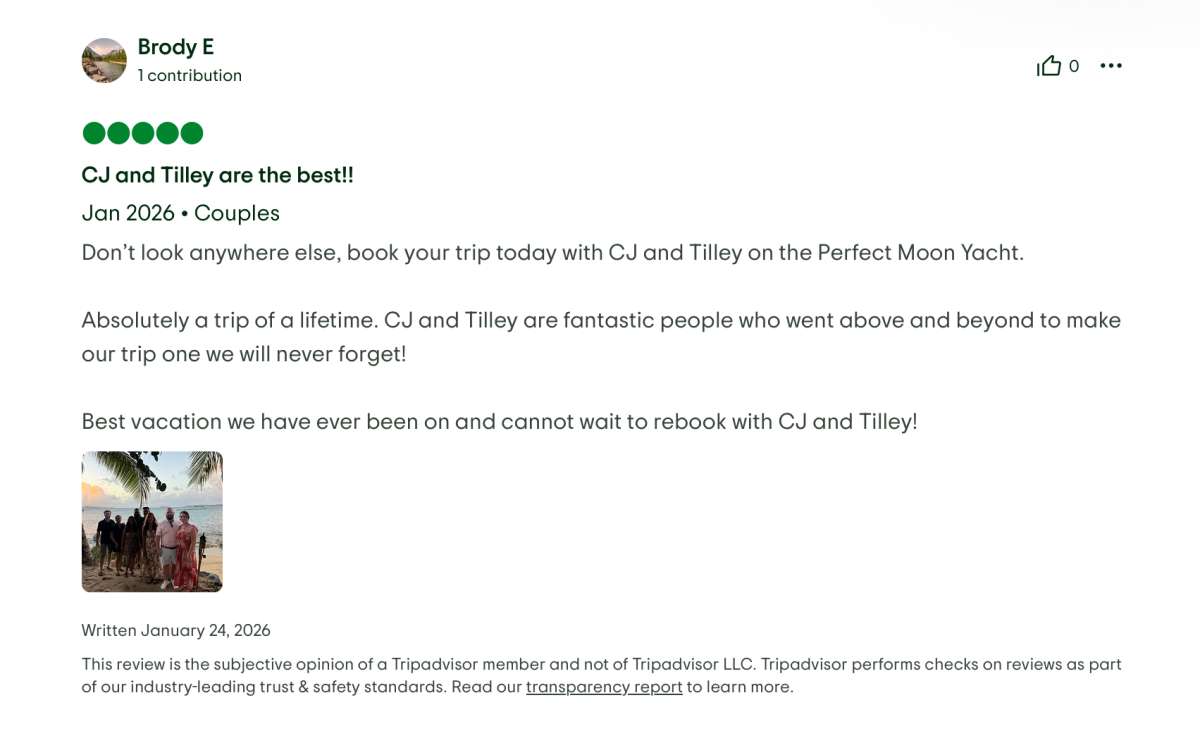Screen dimensions: 1200x731
Task: Click the "Don't look anywhere else" paragraph
Action: [552, 252]
